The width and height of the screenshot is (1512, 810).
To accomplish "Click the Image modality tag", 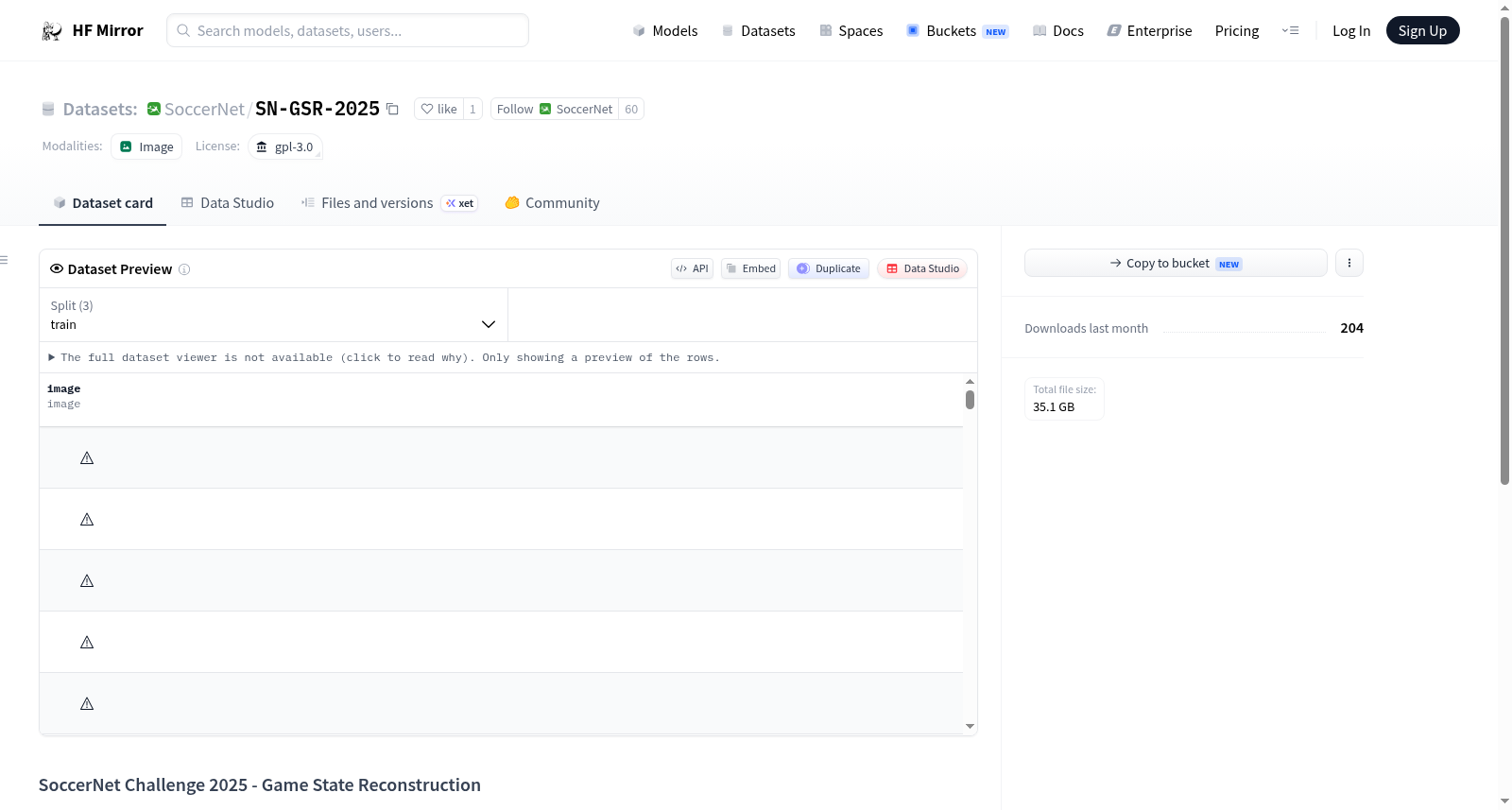I will (146, 147).
